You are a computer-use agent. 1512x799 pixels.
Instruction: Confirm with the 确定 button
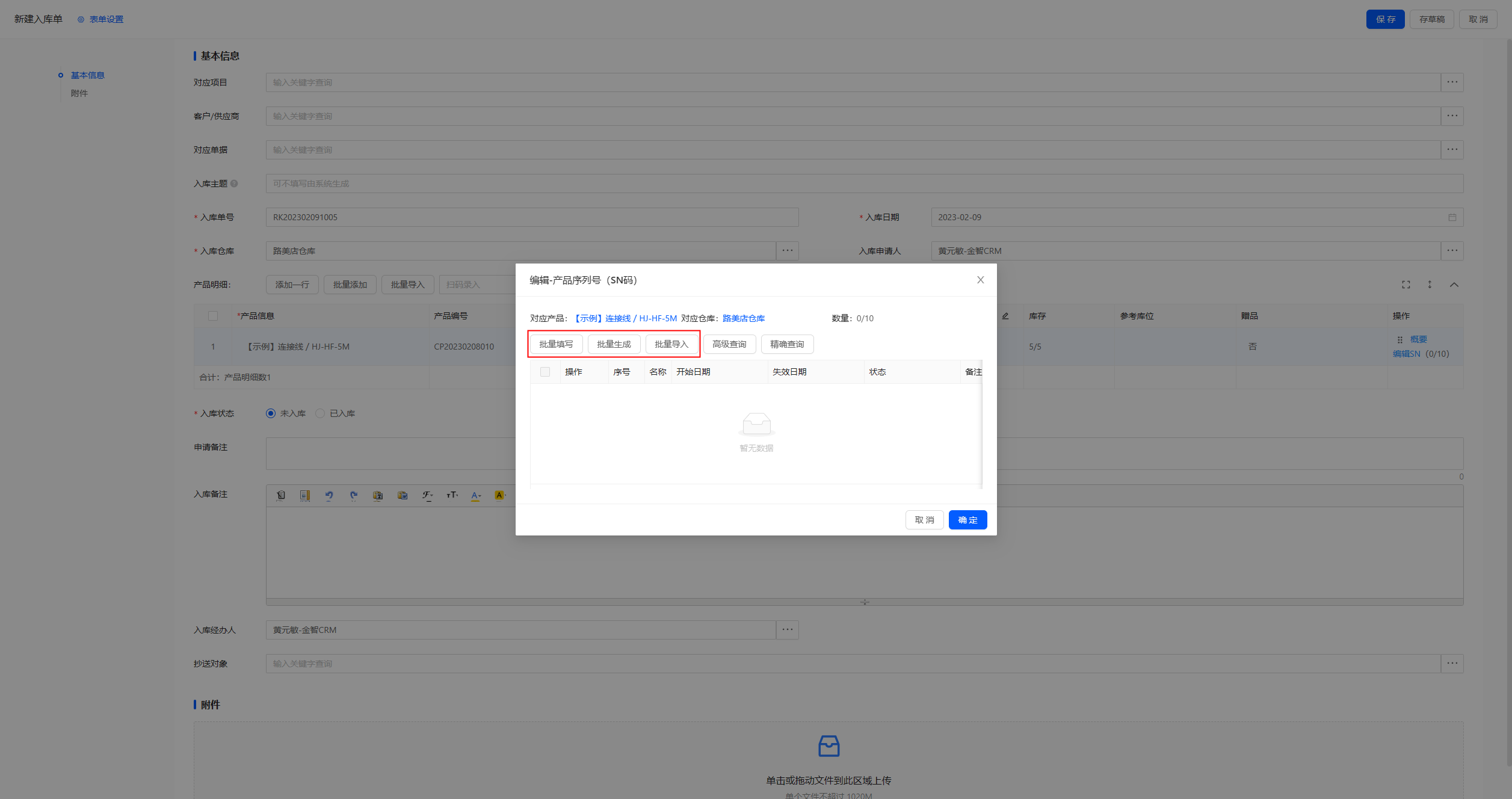[967, 520]
